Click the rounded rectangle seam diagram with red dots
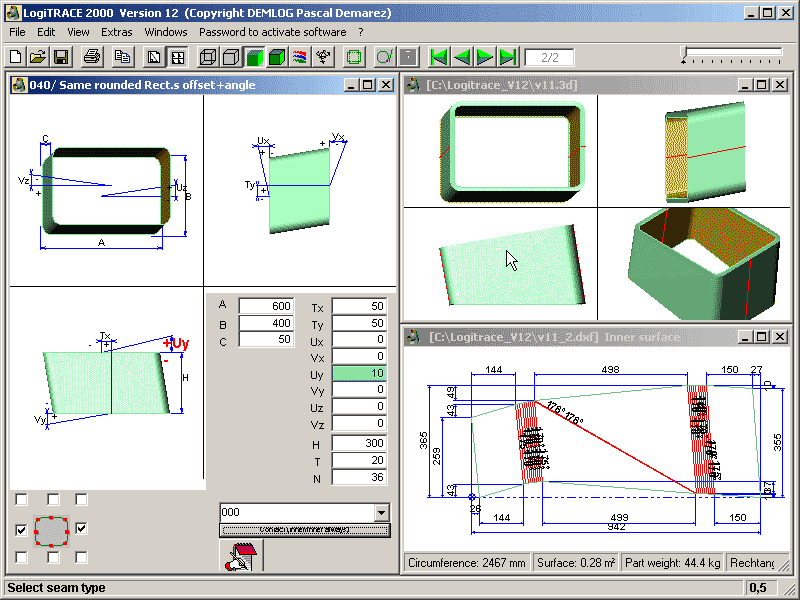Image resolution: width=800 pixels, height=600 pixels. point(52,531)
